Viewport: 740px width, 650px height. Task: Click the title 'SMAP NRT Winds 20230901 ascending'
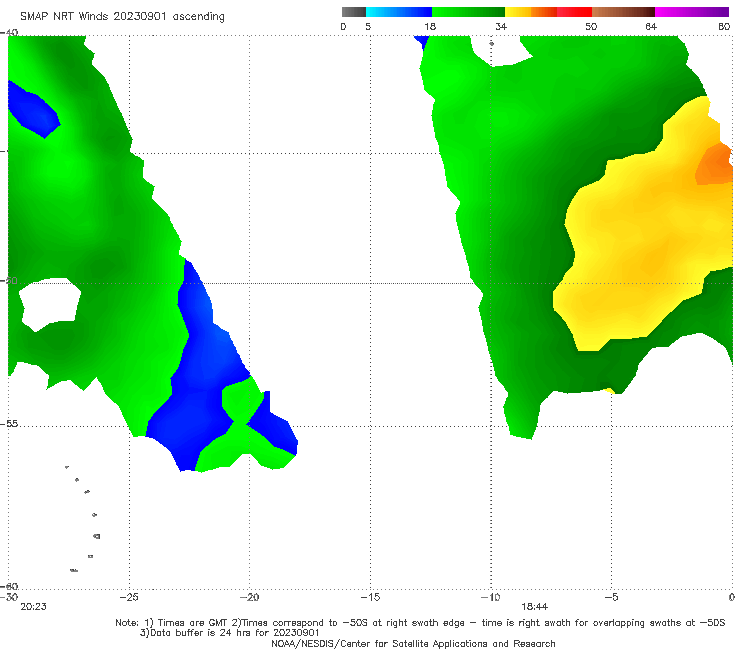(122, 16)
